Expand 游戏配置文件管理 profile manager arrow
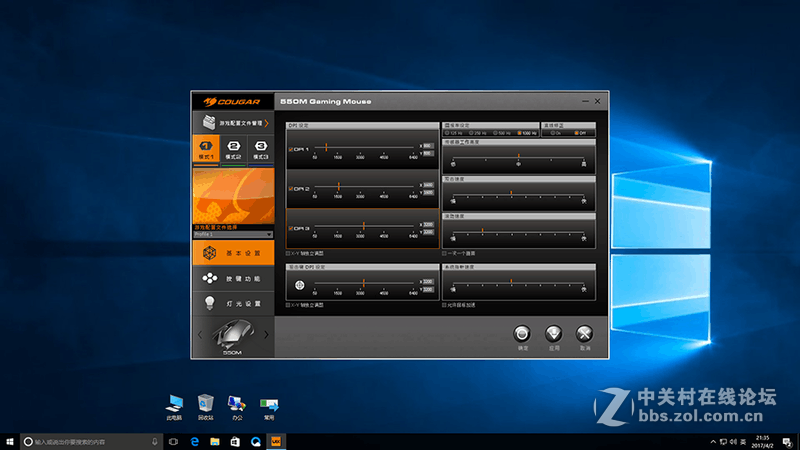The width and height of the screenshot is (800, 450). 267,123
